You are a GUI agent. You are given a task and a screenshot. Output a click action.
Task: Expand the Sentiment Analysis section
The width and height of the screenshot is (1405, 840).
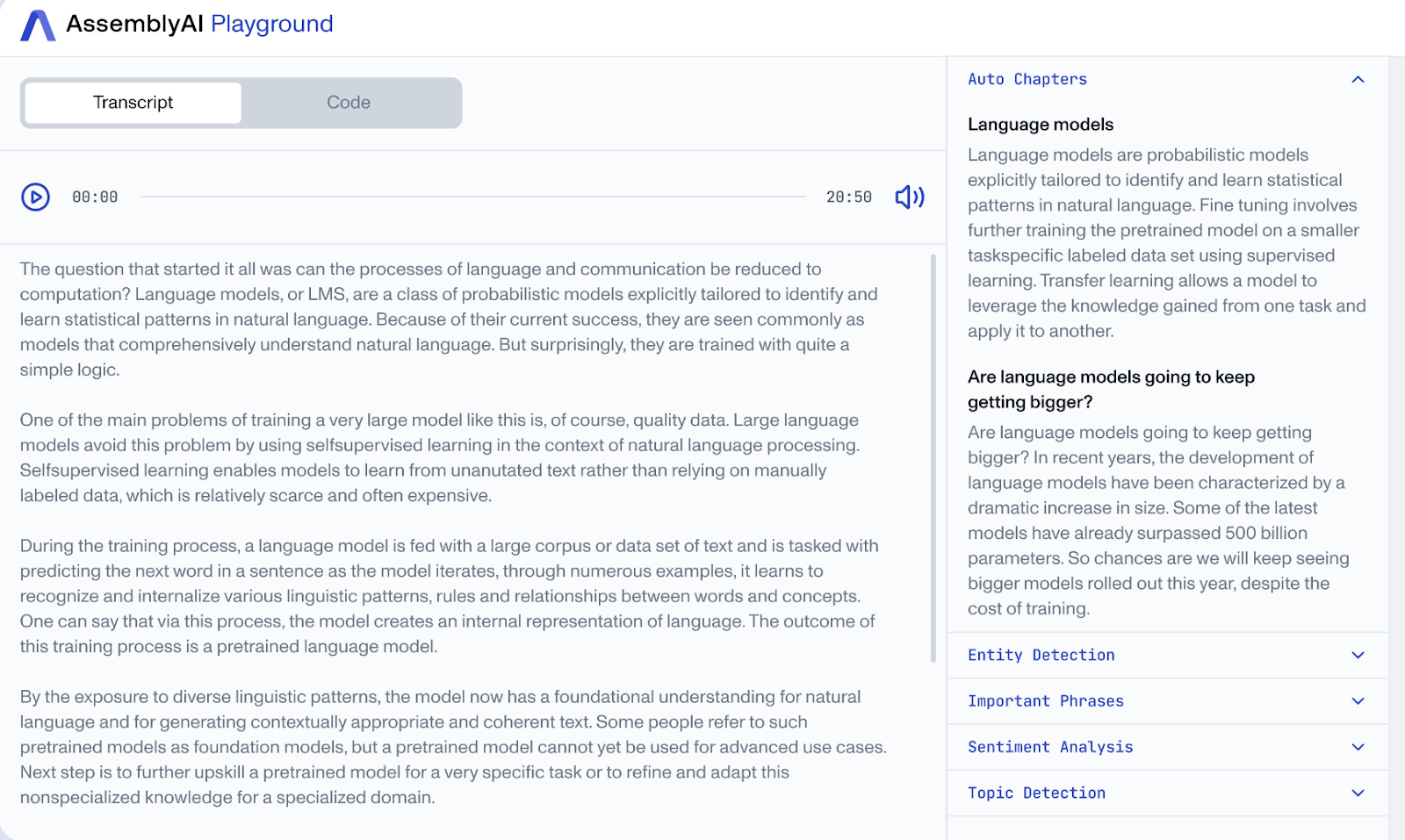pyautogui.click(x=1358, y=747)
